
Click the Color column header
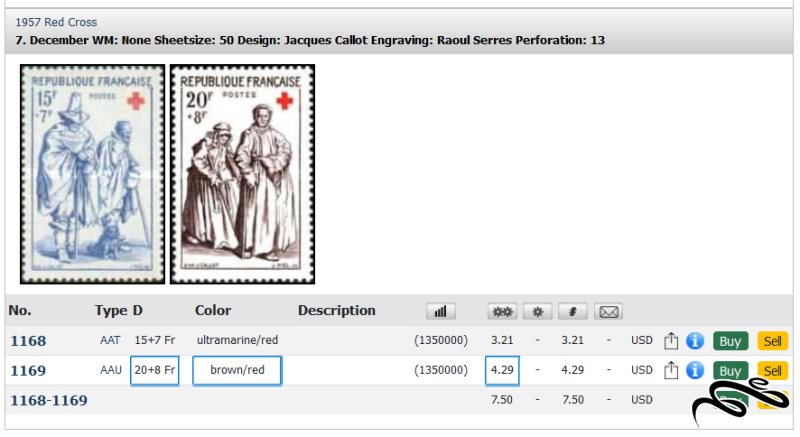(213, 311)
